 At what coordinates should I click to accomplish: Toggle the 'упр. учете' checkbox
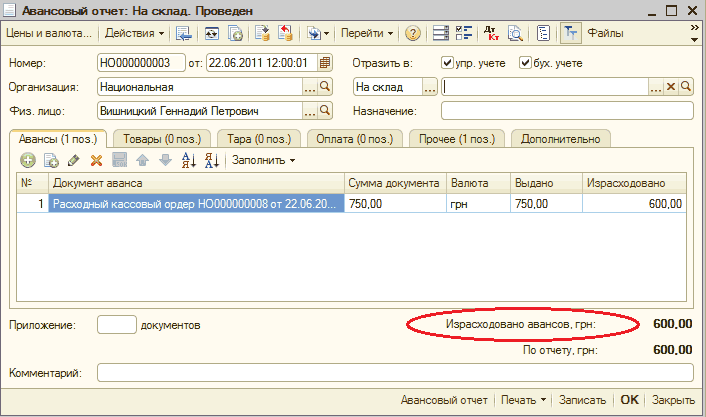[448, 63]
